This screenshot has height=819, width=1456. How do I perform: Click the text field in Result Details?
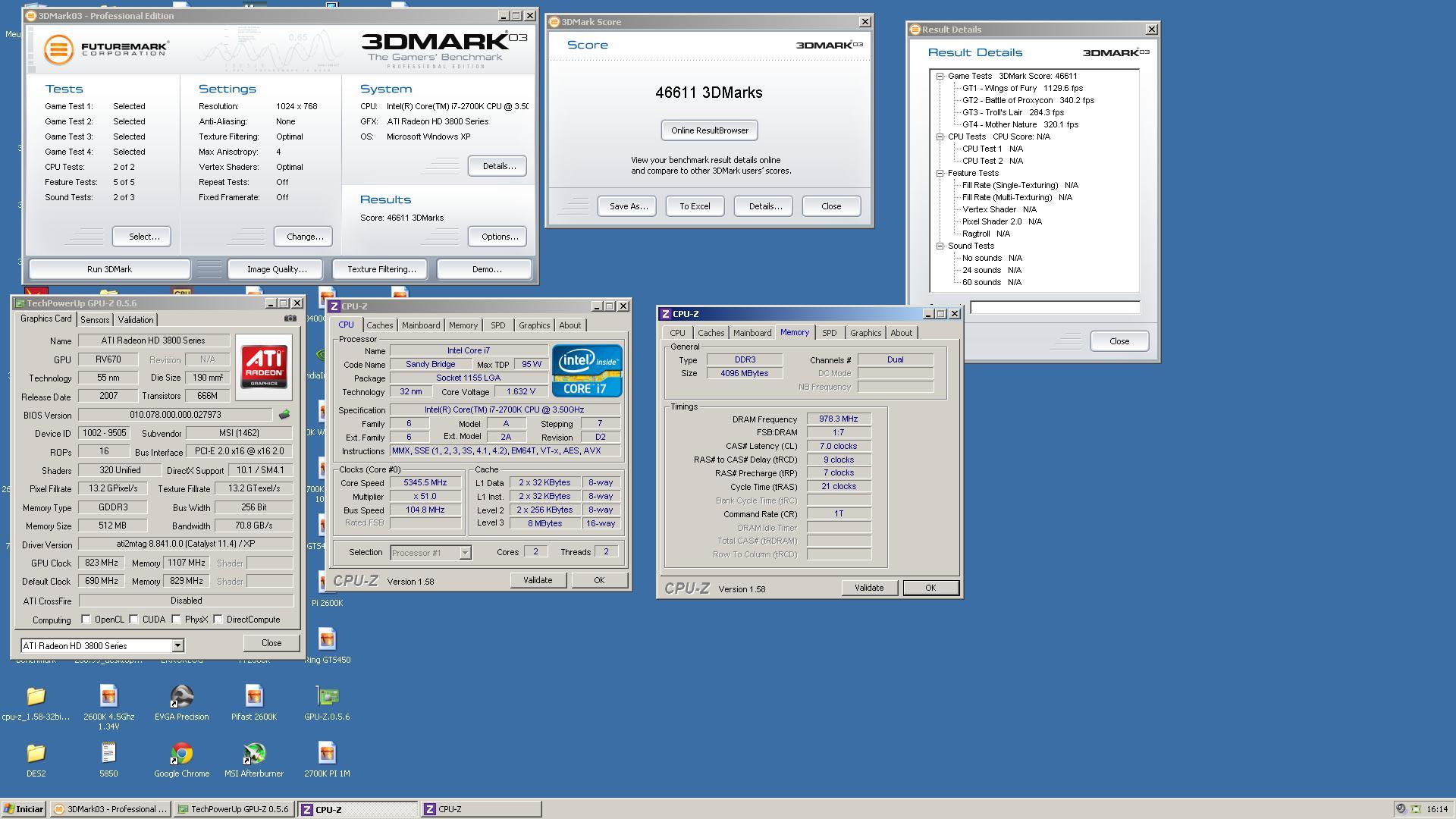tap(1055, 307)
